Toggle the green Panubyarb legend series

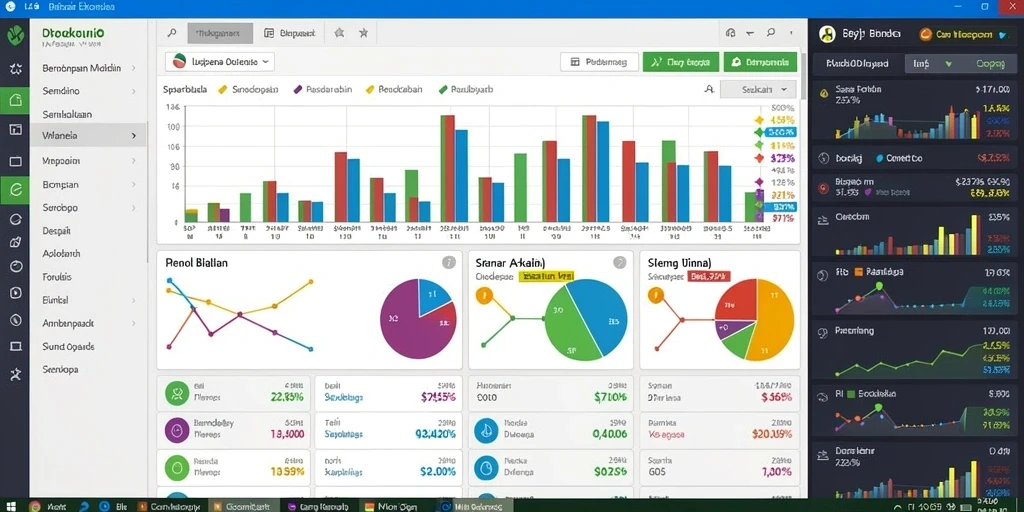point(466,89)
